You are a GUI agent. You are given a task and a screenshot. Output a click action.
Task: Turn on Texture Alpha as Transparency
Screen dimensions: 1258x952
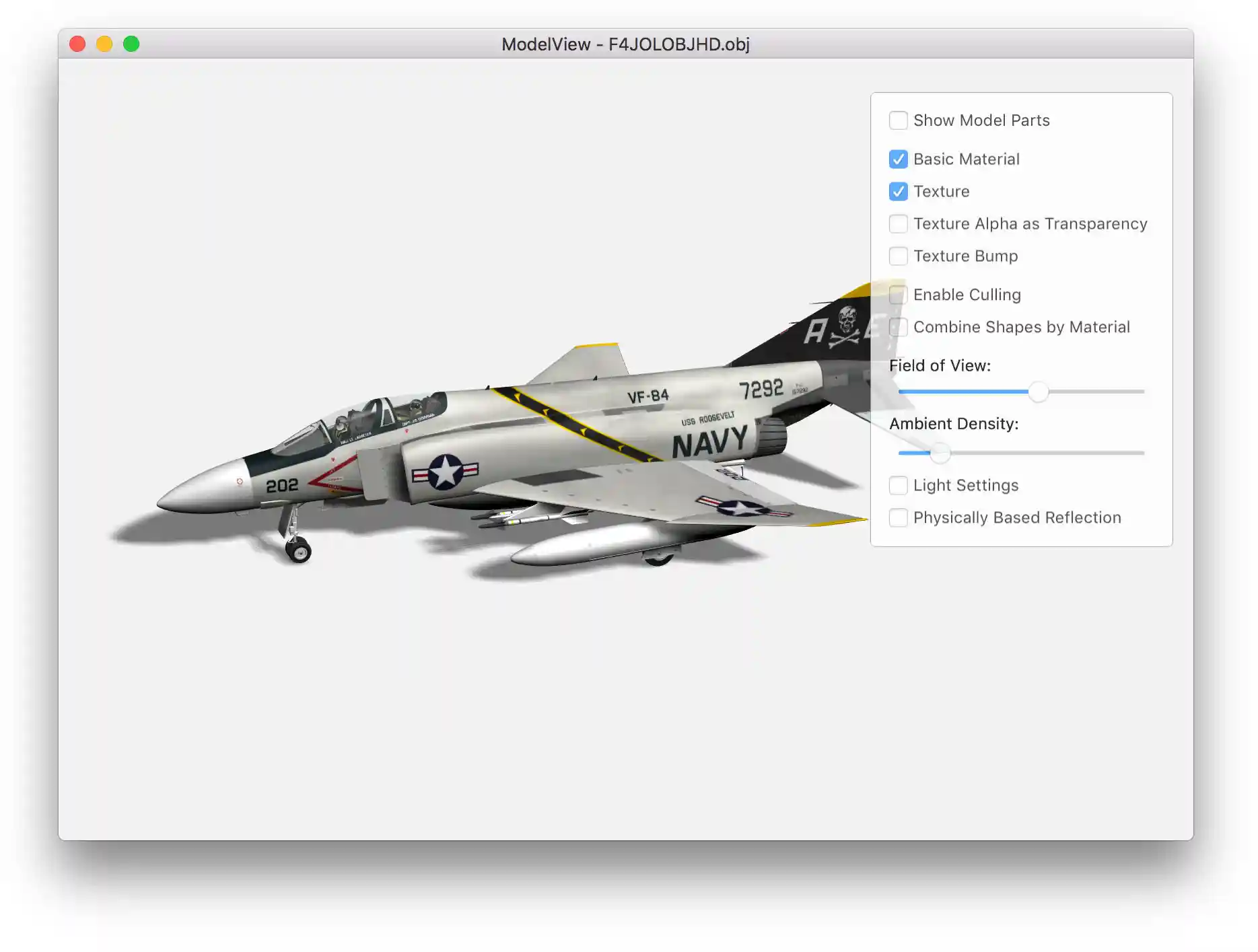click(x=898, y=224)
